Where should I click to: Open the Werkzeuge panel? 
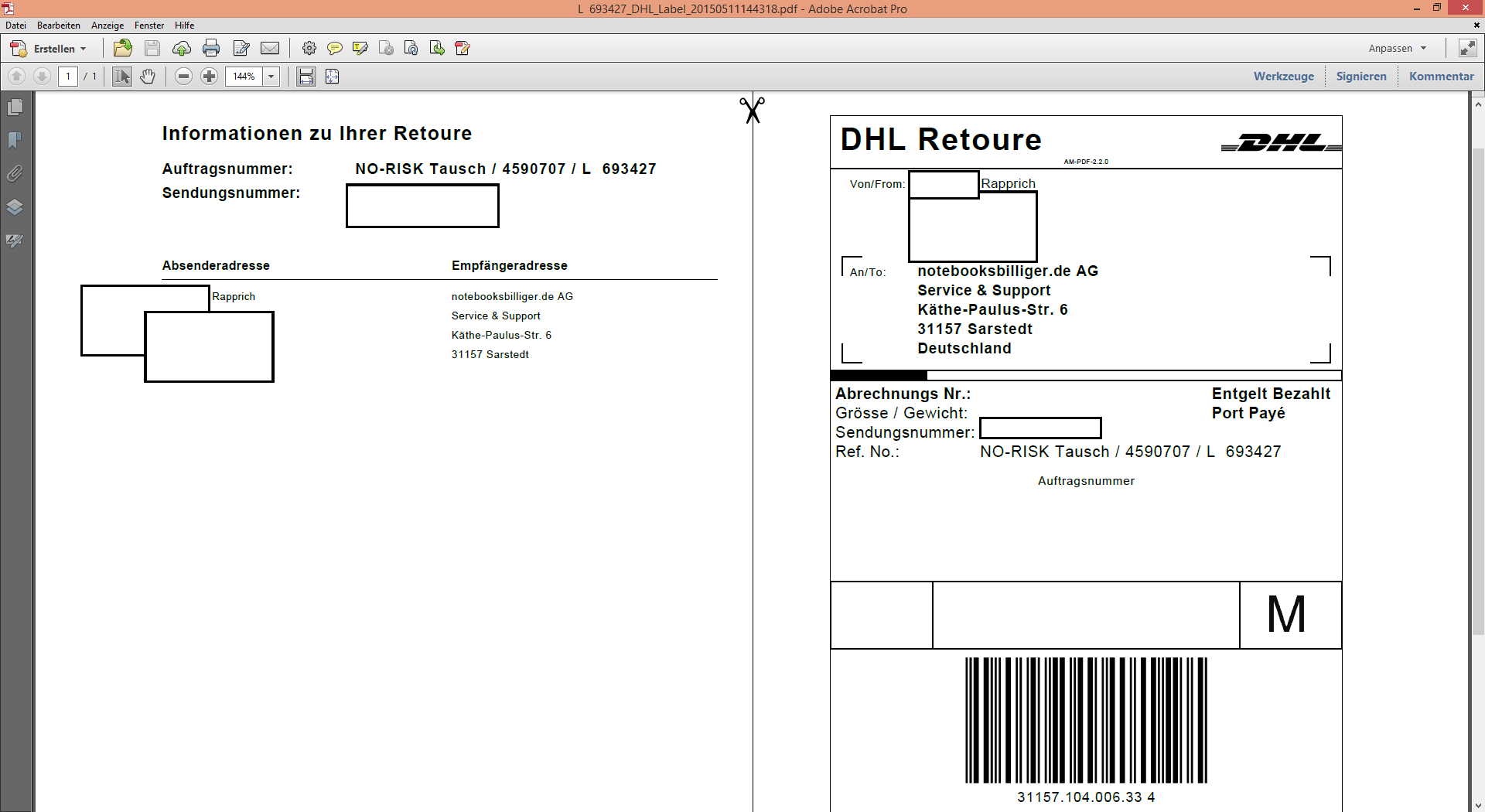click(x=1284, y=77)
